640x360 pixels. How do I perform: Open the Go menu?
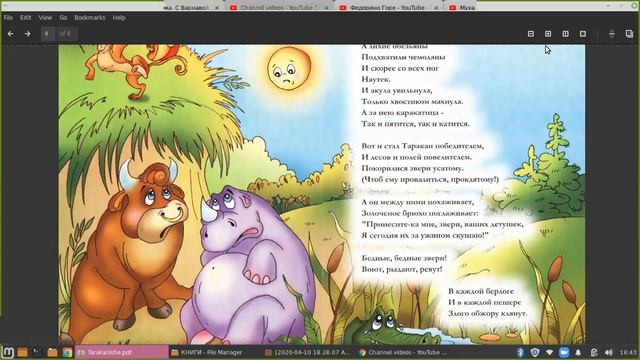click(x=63, y=18)
